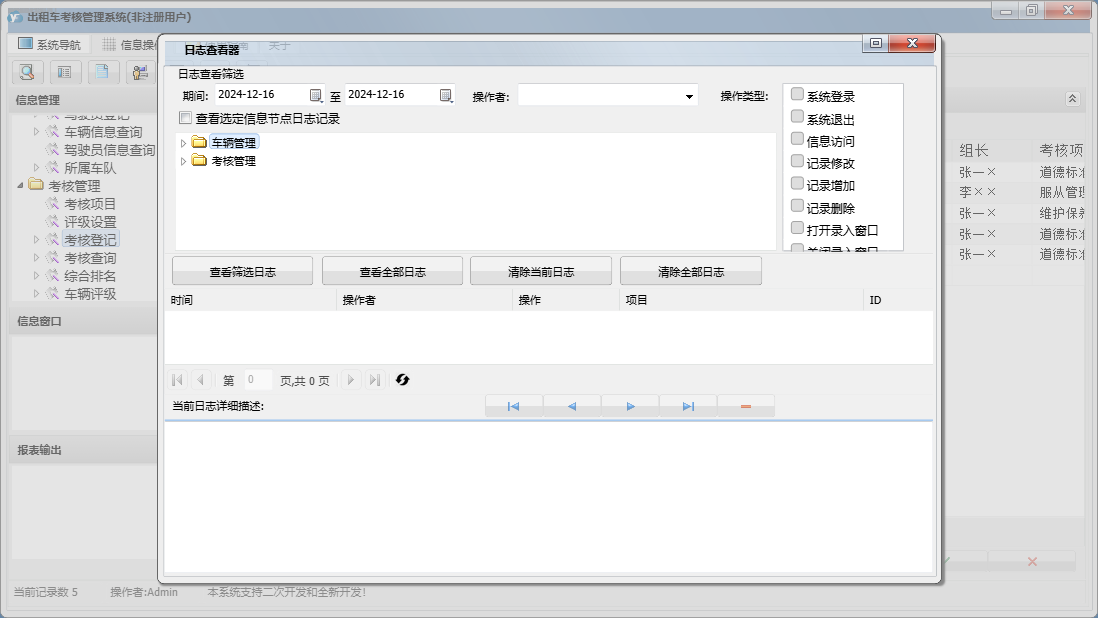Check the 系统登录 operation type
Screen dimensions: 1098x618
pyautogui.click(x=797, y=94)
